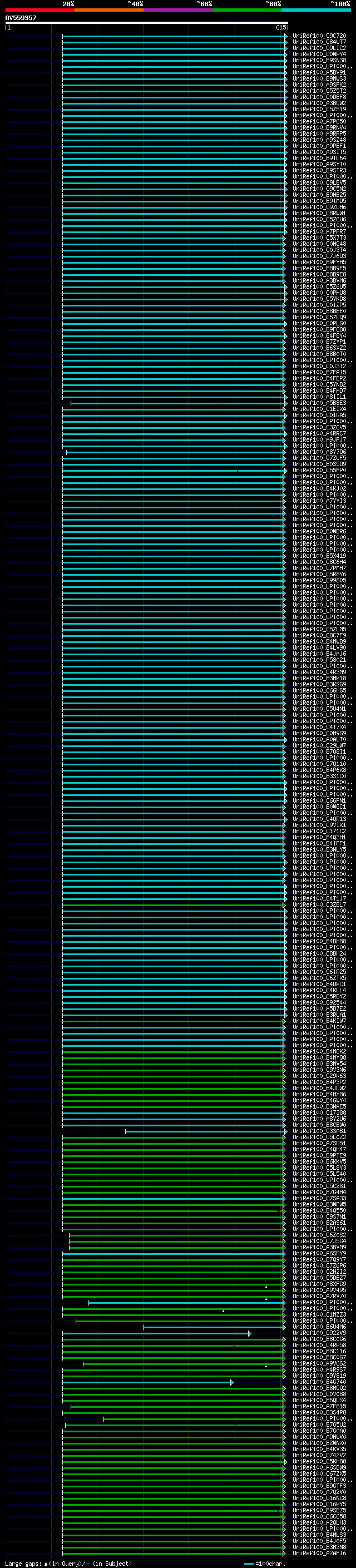The height and width of the screenshot is (1568, 356).
Task: Select hit label UniRef100_A5D7E2
Action: coord(319,1008)
